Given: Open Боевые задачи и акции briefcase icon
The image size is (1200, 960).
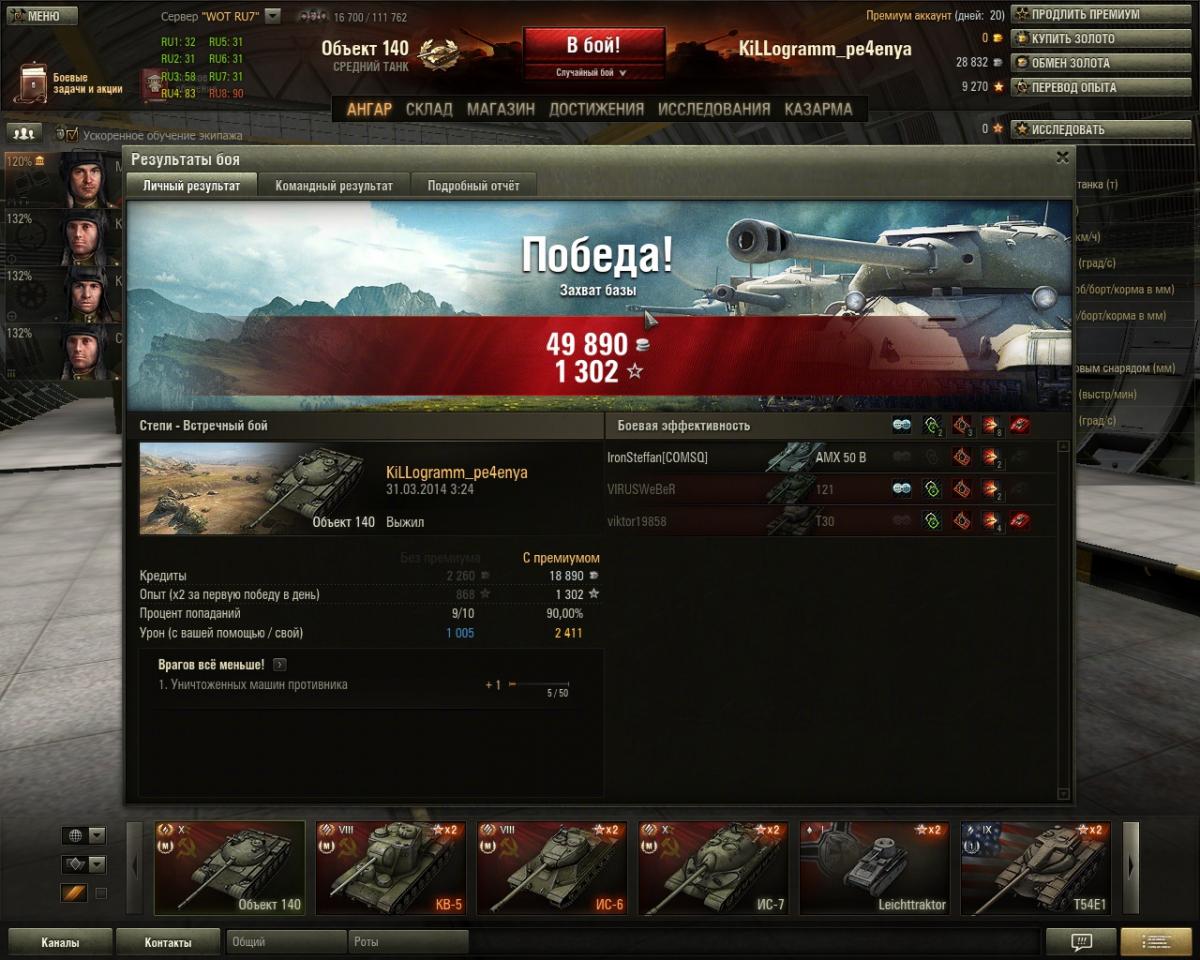Looking at the screenshot, I should [34, 83].
